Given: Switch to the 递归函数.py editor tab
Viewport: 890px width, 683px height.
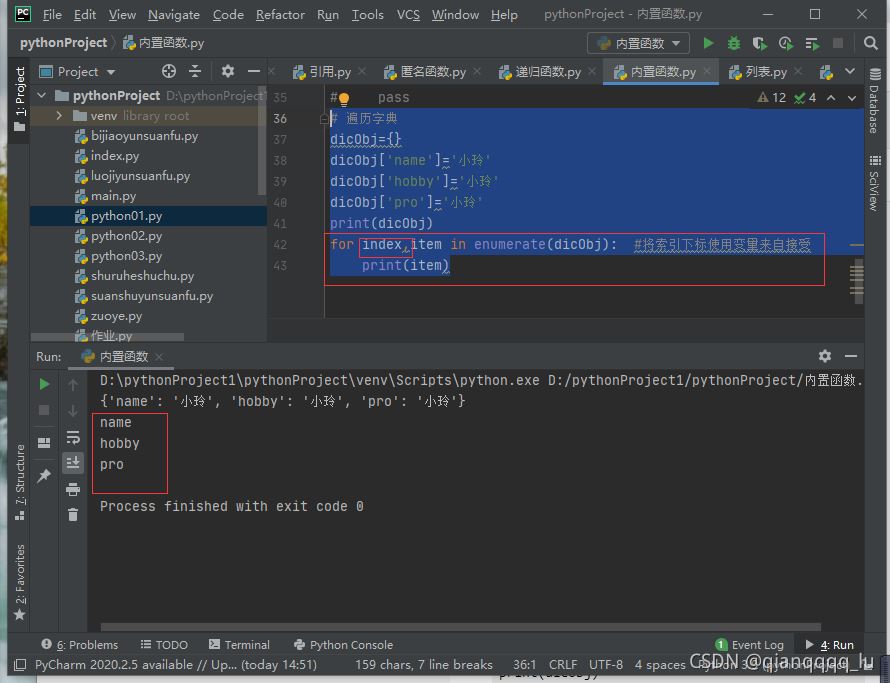Looking at the screenshot, I should pyautogui.click(x=546, y=72).
